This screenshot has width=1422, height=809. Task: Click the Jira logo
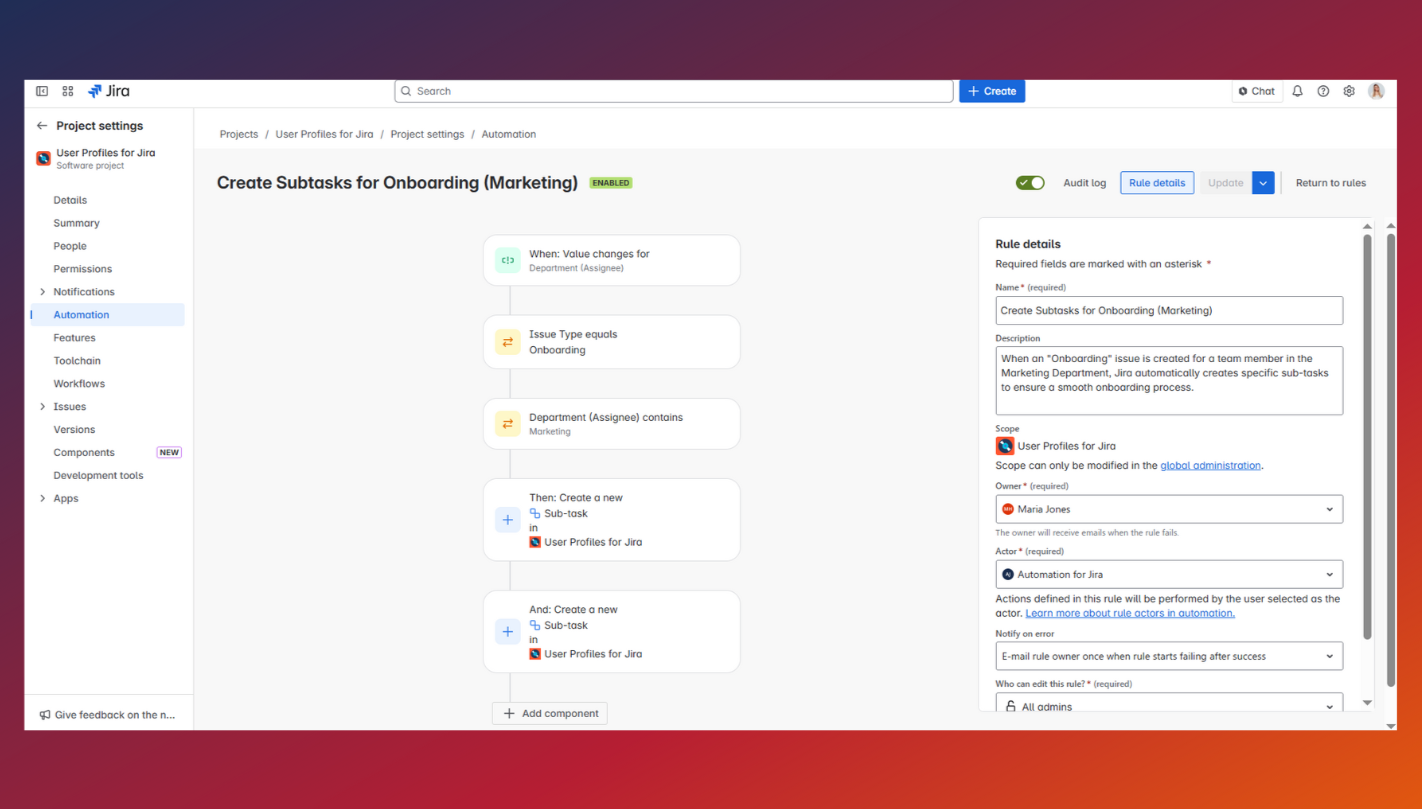point(109,91)
